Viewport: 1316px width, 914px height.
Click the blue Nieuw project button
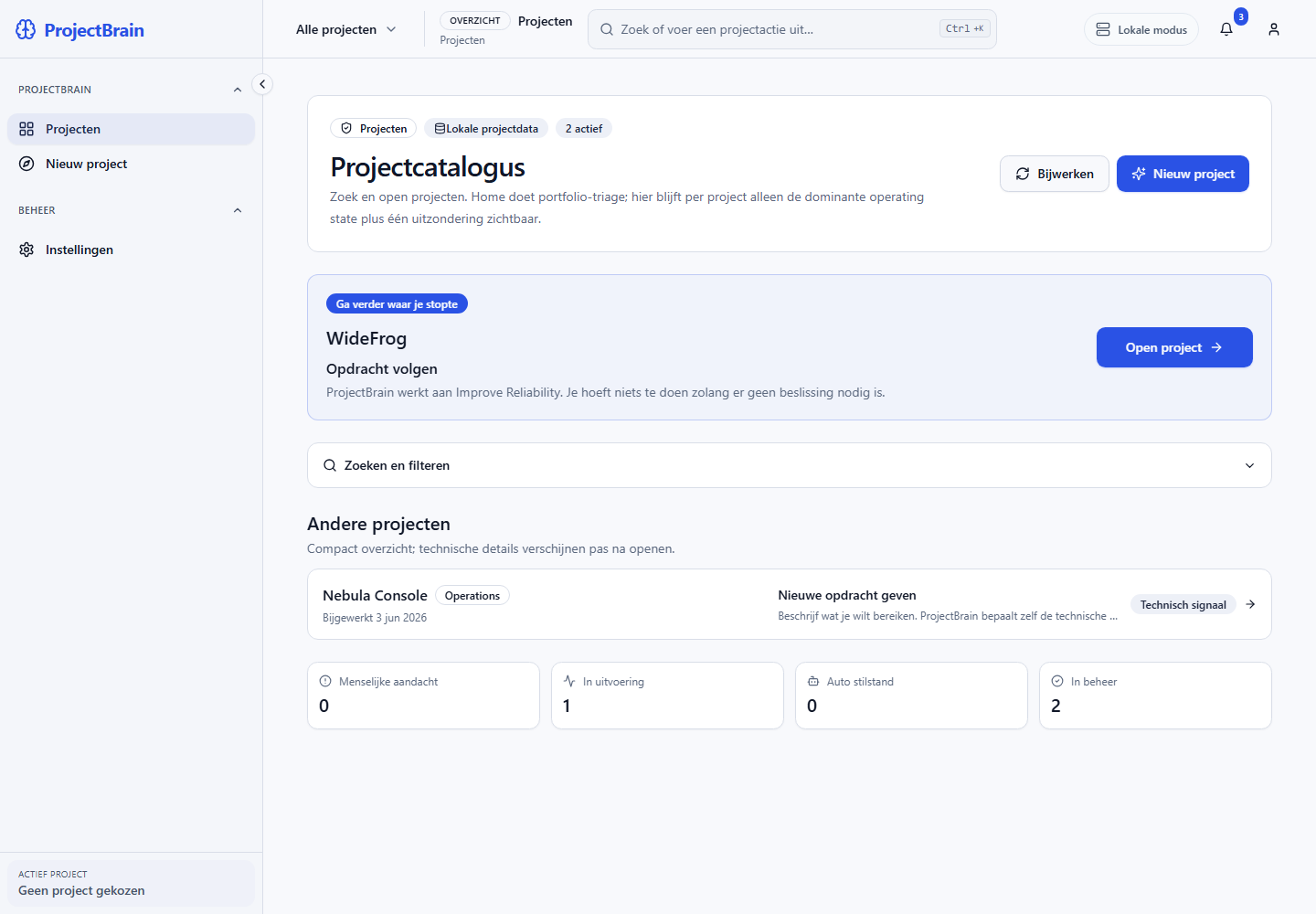point(1183,174)
